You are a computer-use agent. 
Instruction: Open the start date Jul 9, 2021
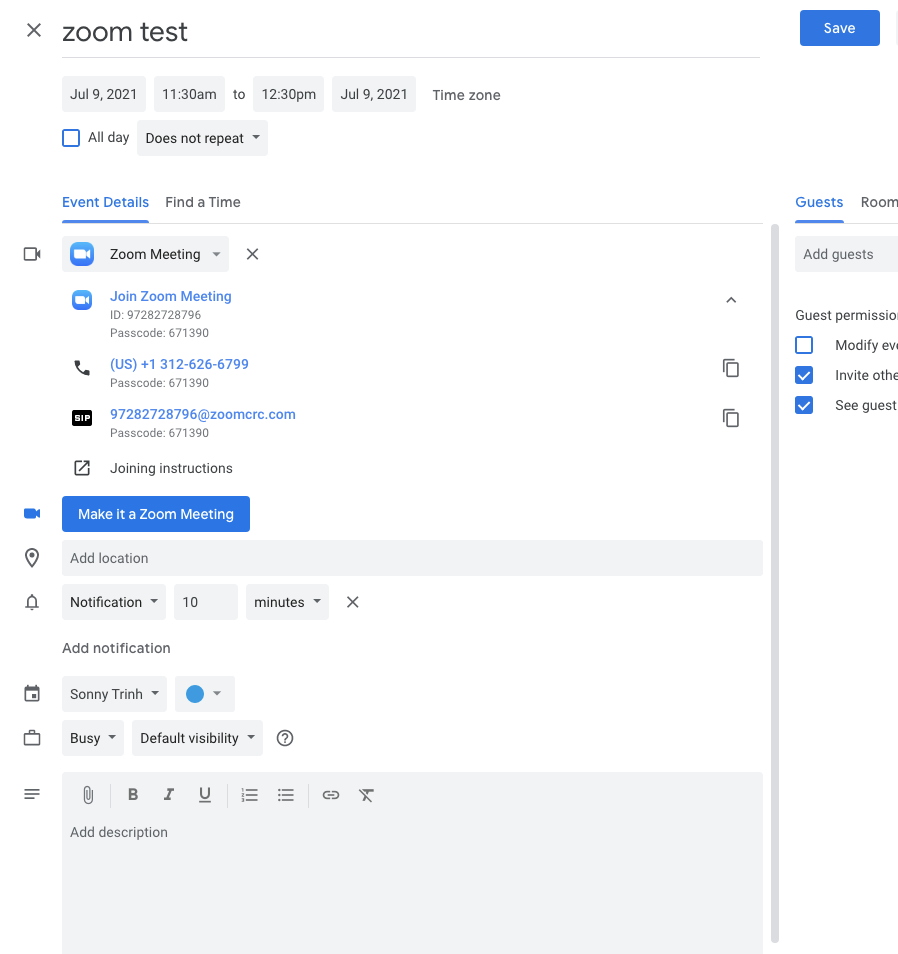[103, 94]
